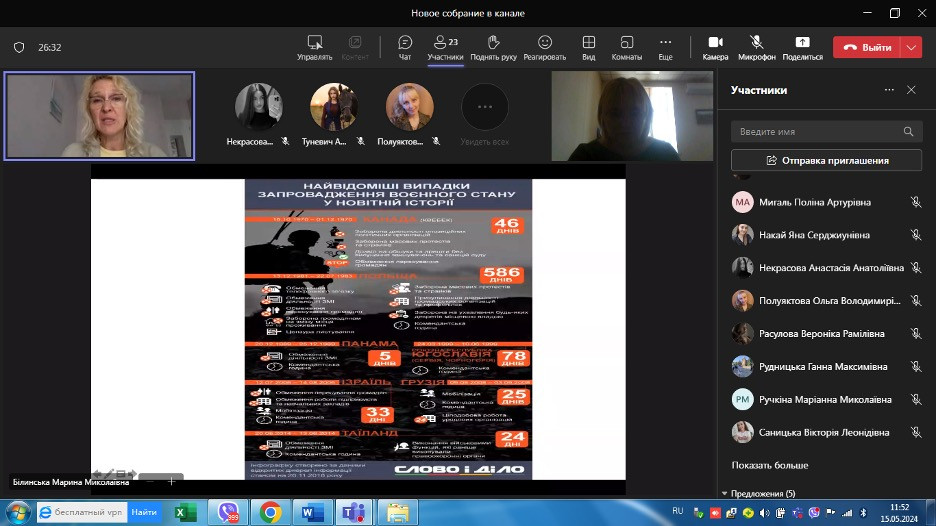Click the Найти search button in taskbar

(144, 512)
